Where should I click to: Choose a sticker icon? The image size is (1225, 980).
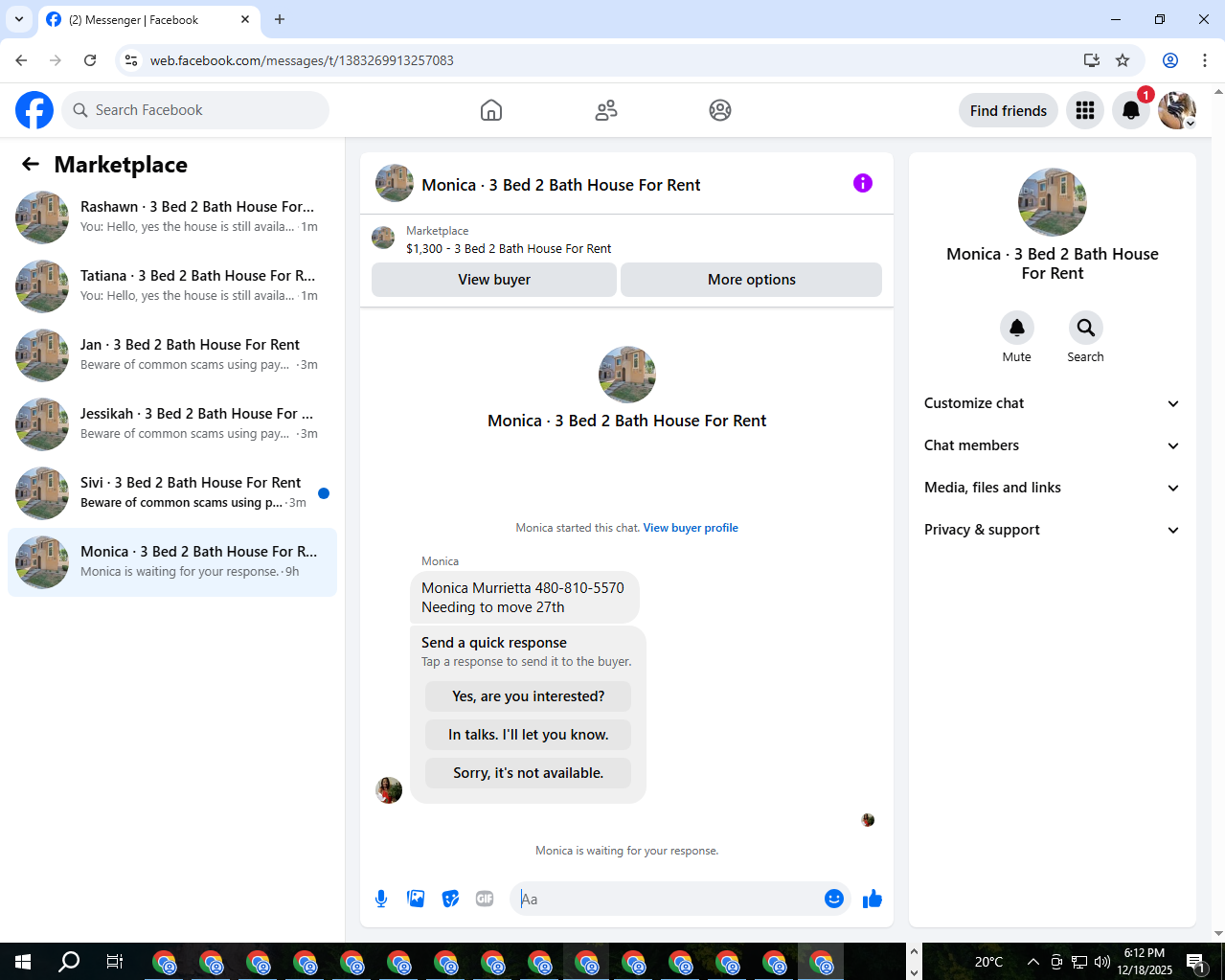coord(450,899)
